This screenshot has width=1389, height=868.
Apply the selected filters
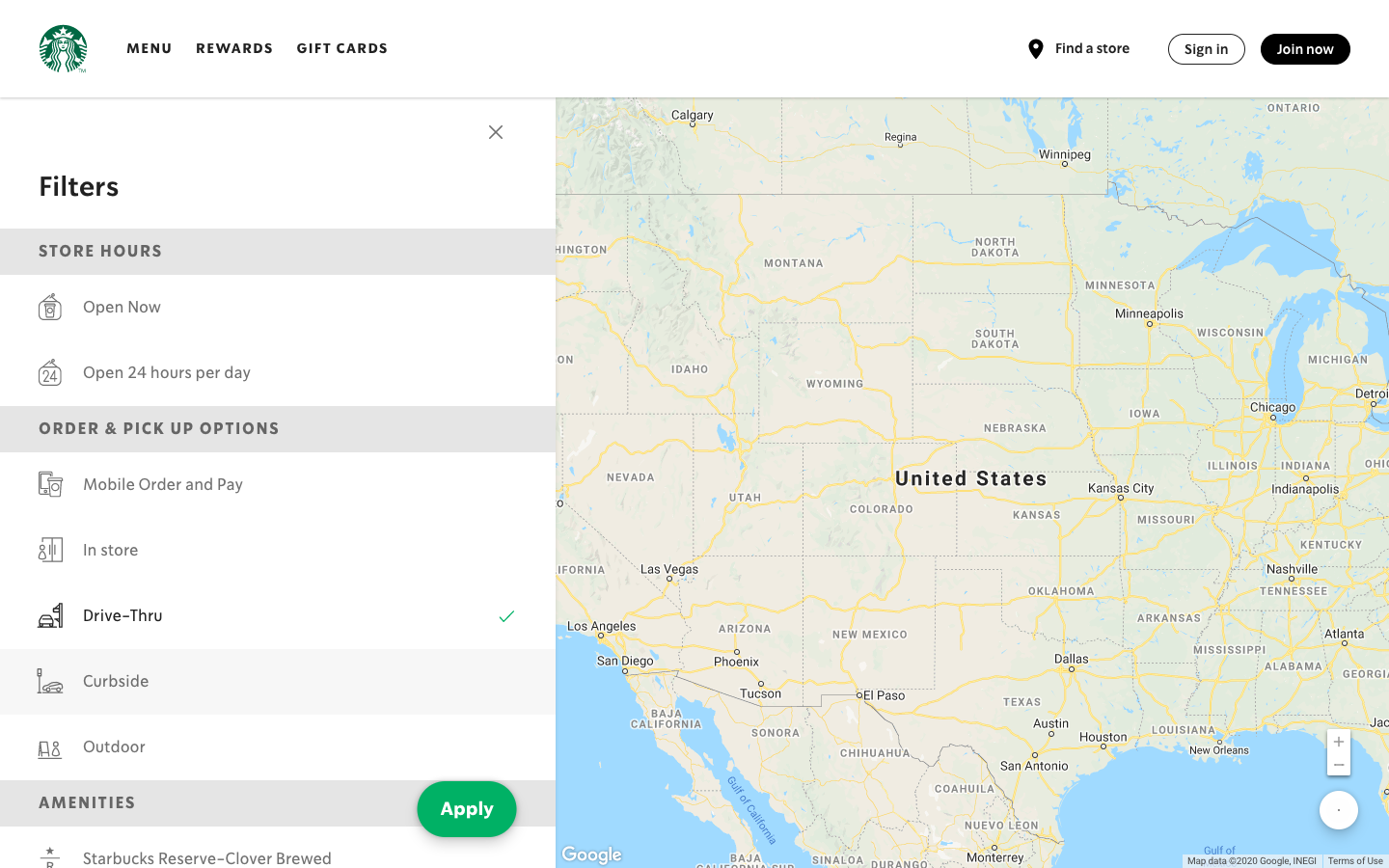(x=467, y=809)
